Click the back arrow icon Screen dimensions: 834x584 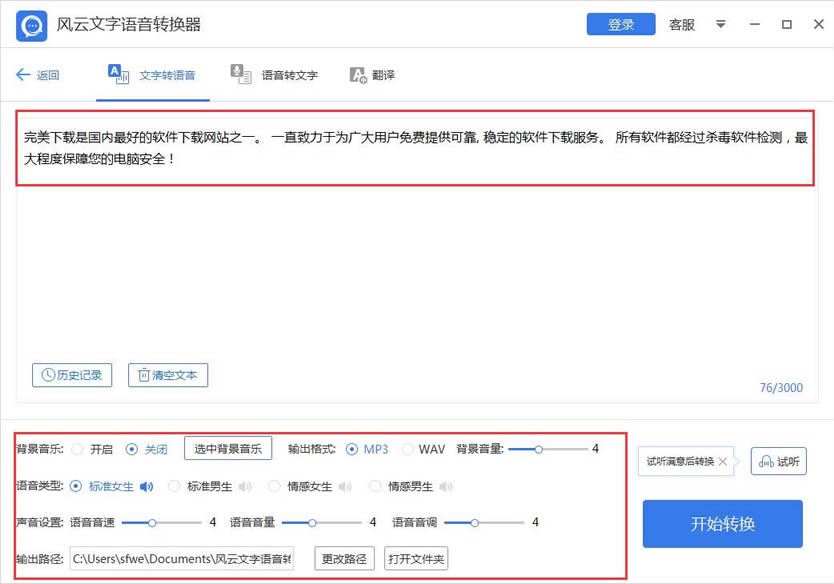point(23,74)
